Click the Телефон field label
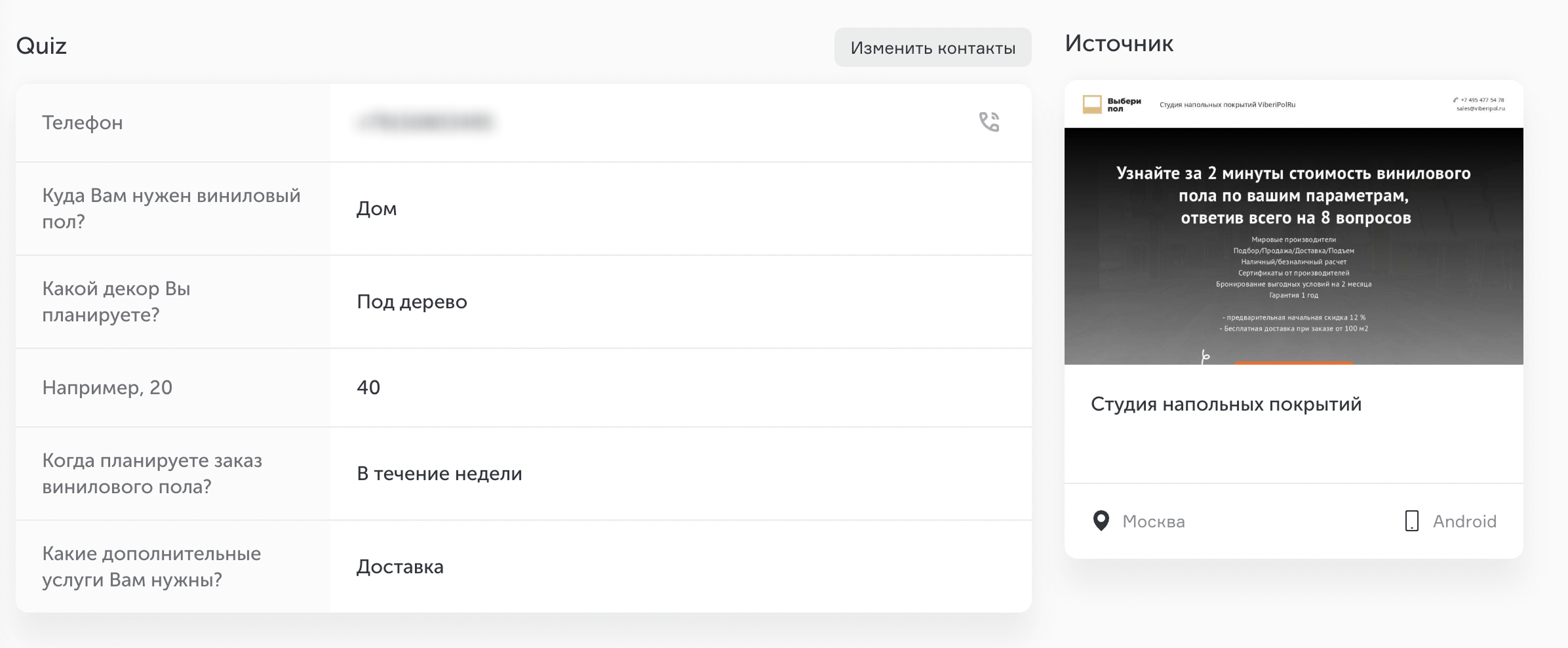The image size is (1568, 648). tap(83, 123)
